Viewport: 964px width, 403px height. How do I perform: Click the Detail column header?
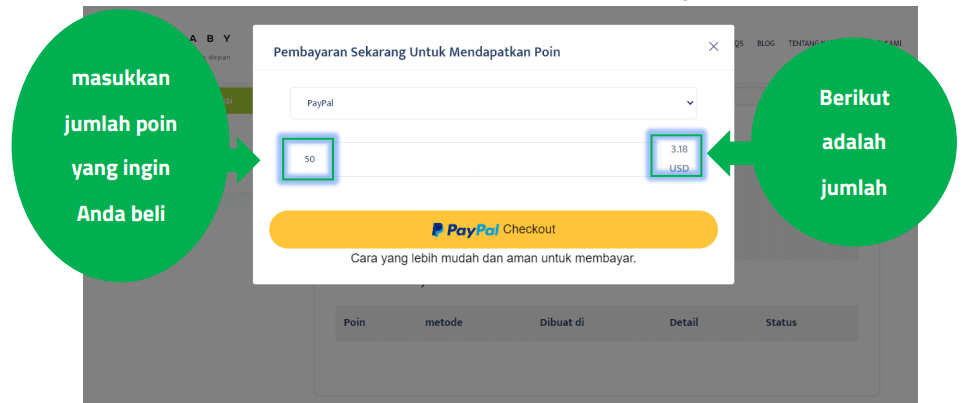(684, 323)
